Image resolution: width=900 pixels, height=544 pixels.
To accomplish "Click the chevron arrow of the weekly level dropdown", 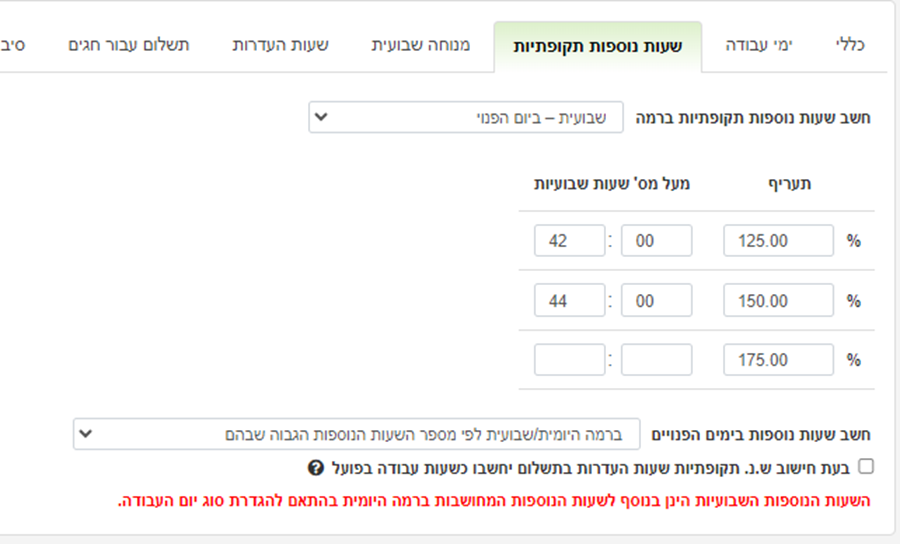I will [321, 117].
